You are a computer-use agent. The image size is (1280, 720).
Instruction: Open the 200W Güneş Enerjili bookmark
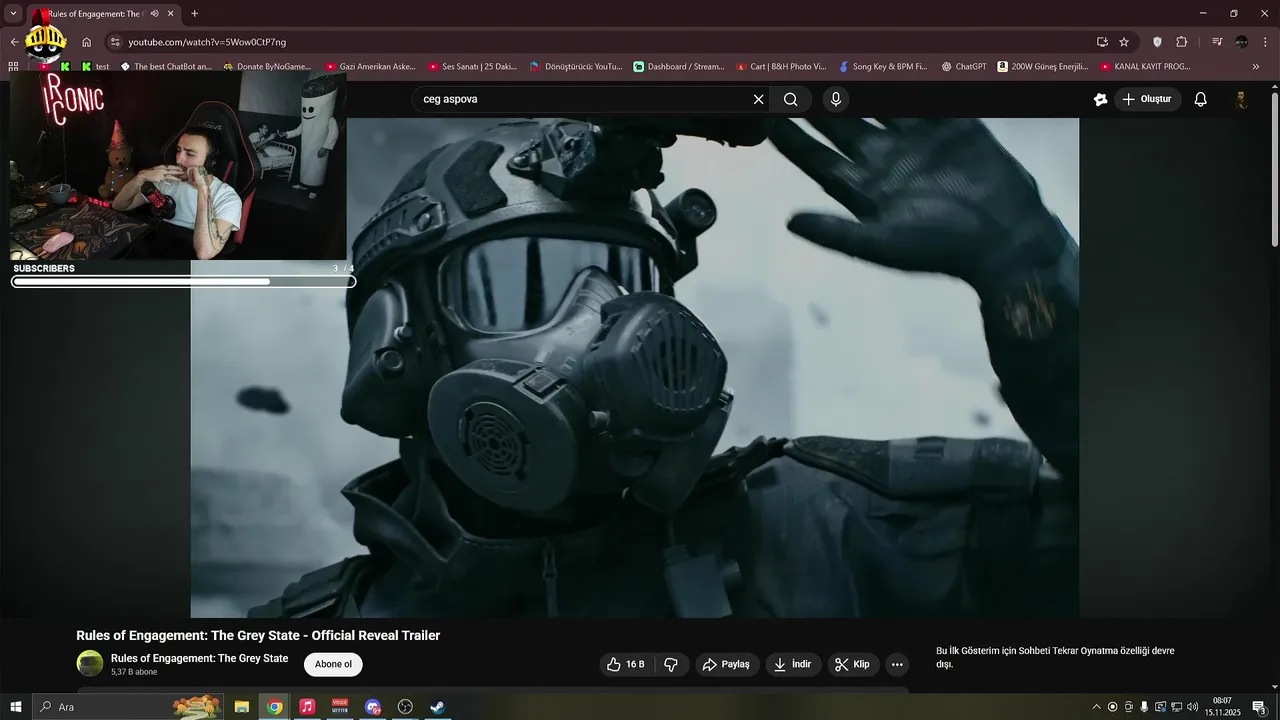point(1043,67)
